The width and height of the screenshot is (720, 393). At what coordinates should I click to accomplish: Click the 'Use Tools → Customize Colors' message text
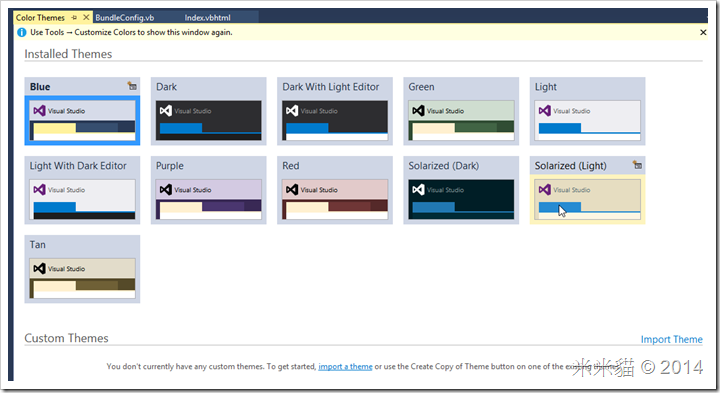tap(131, 32)
